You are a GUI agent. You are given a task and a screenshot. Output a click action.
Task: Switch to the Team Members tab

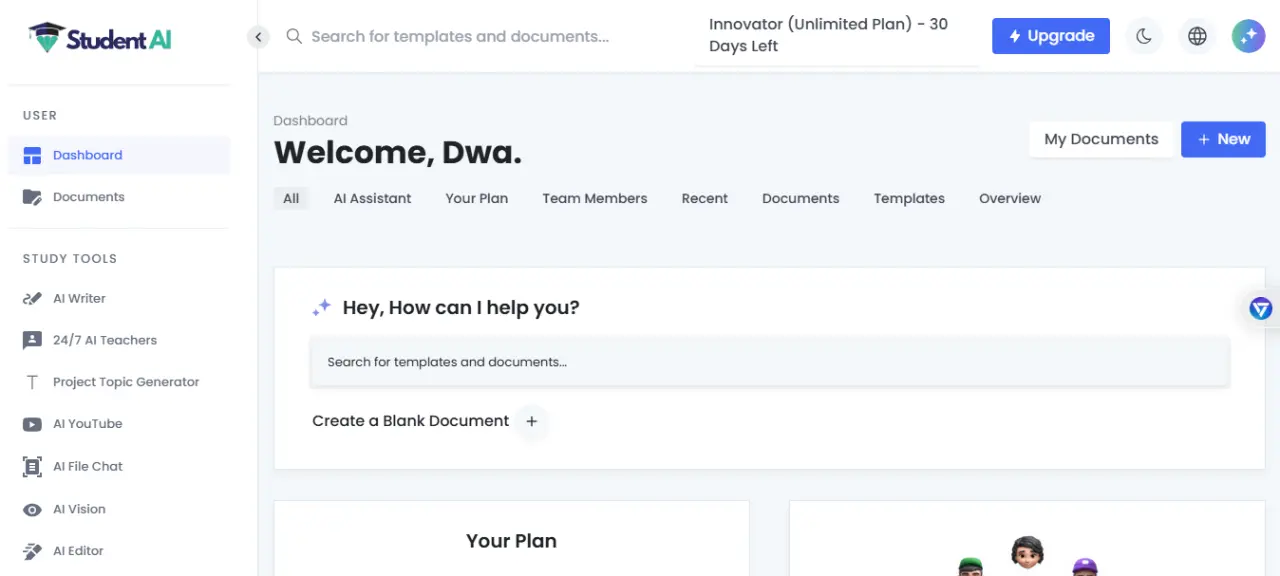[x=595, y=198]
